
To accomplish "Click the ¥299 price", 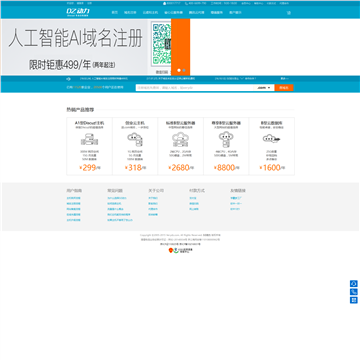I will pyautogui.click(x=89, y=167).
